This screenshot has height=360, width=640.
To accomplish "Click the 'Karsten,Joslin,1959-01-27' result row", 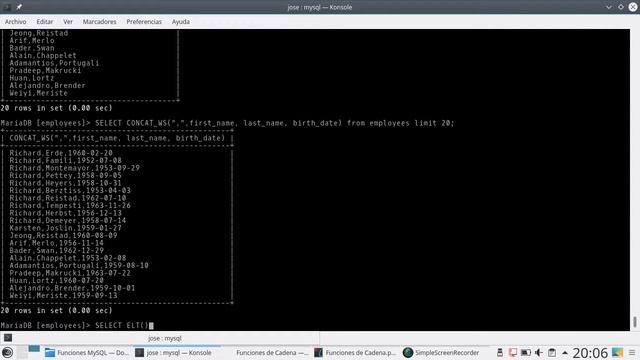I will pos(66,228).
